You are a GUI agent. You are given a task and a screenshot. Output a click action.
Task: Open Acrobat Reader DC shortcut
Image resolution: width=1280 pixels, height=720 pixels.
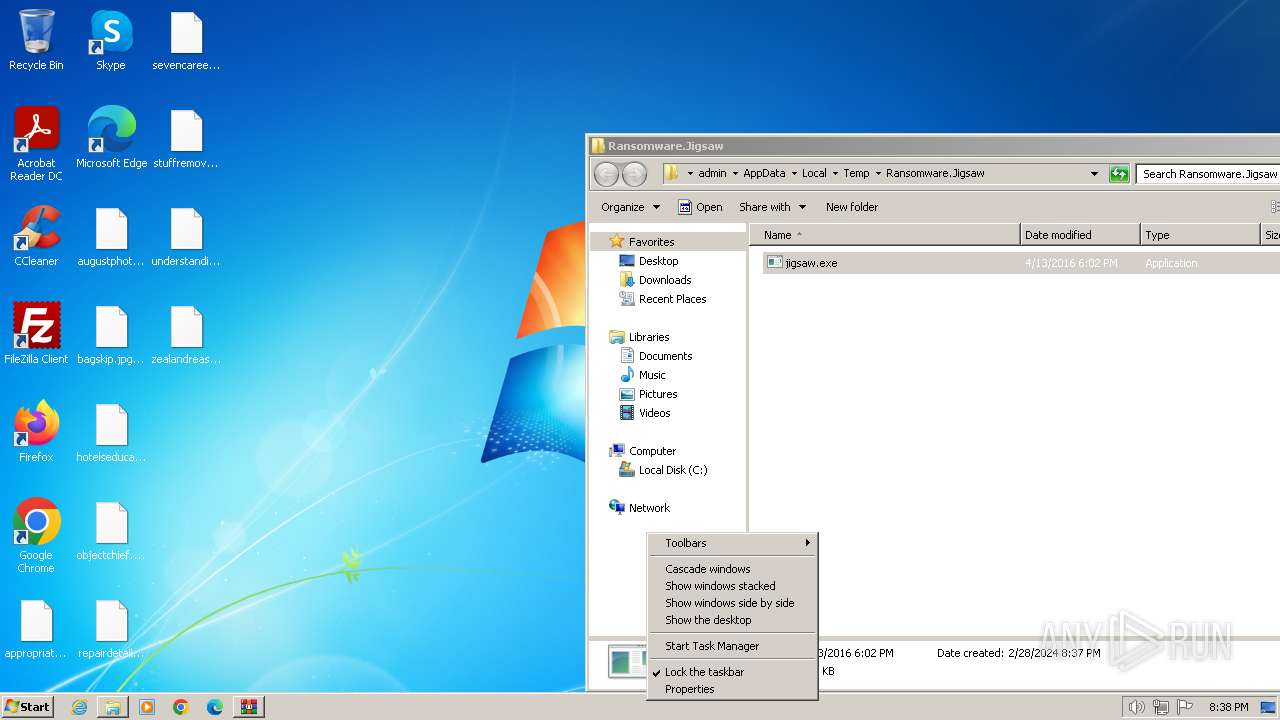[36, 143]
